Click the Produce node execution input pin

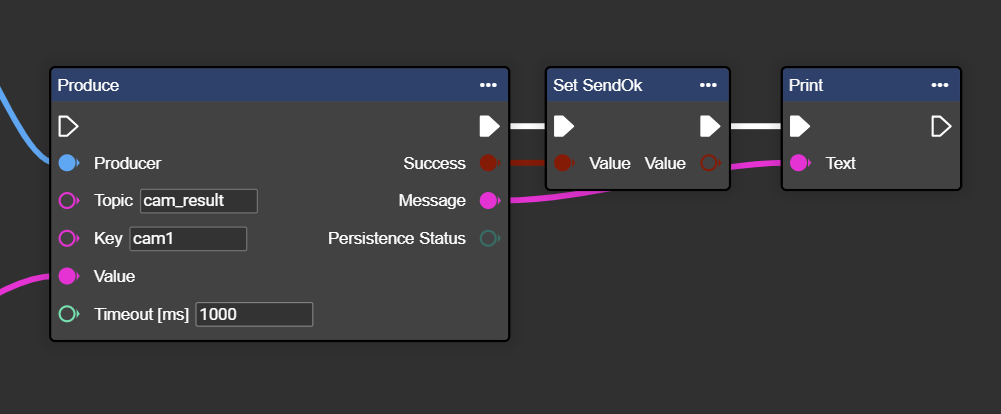point(68,126)
